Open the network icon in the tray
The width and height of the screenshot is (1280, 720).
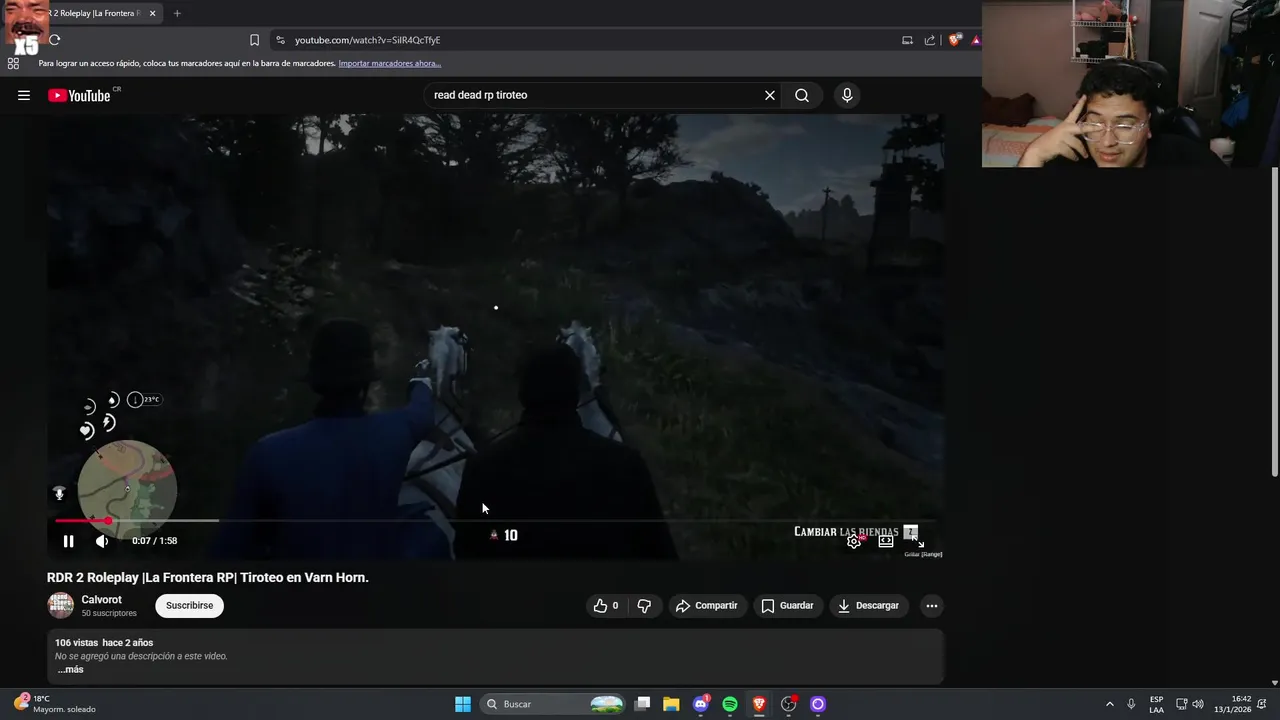point(1181,704)
